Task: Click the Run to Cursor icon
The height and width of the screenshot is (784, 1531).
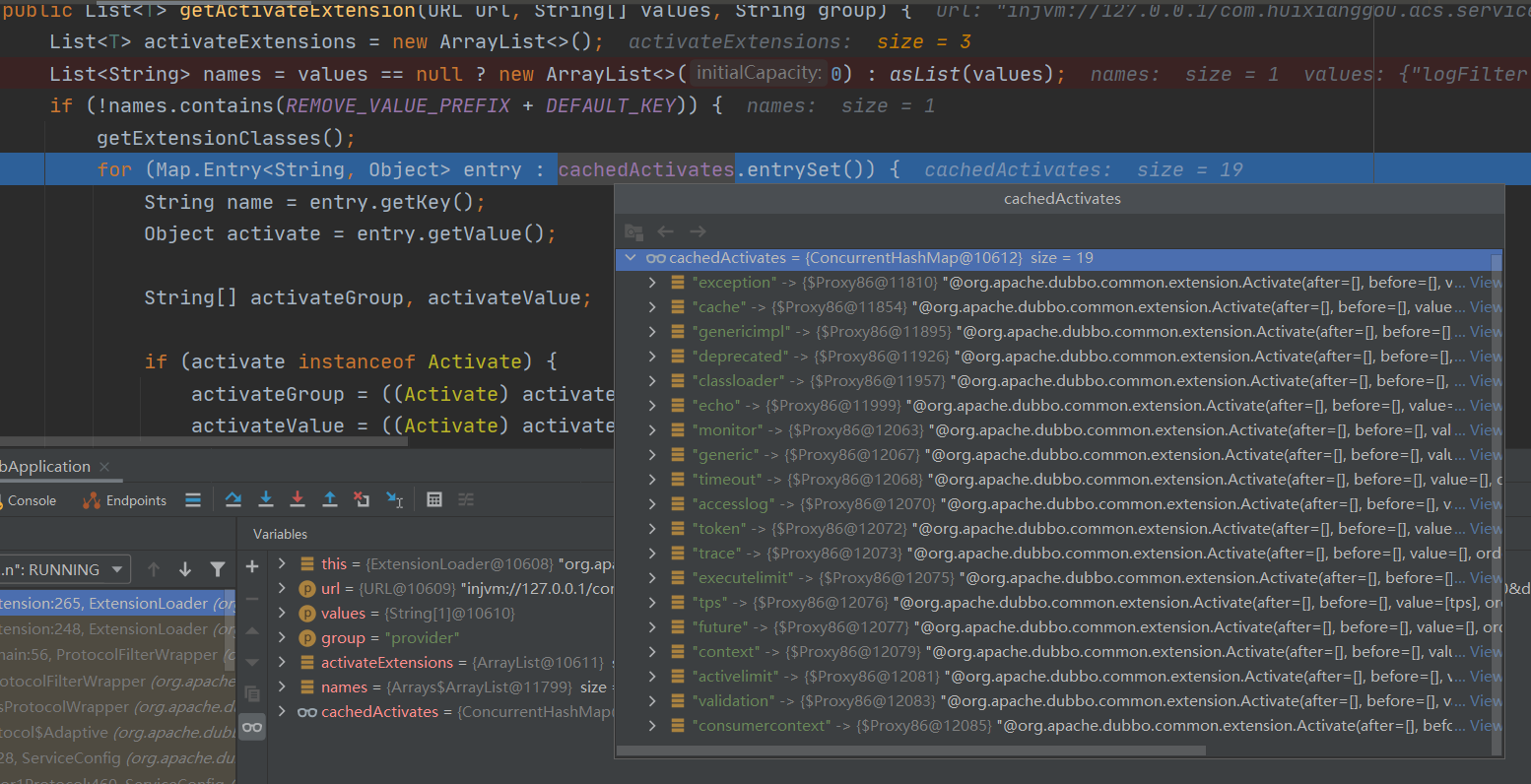Action: click(x=395, y=500)
